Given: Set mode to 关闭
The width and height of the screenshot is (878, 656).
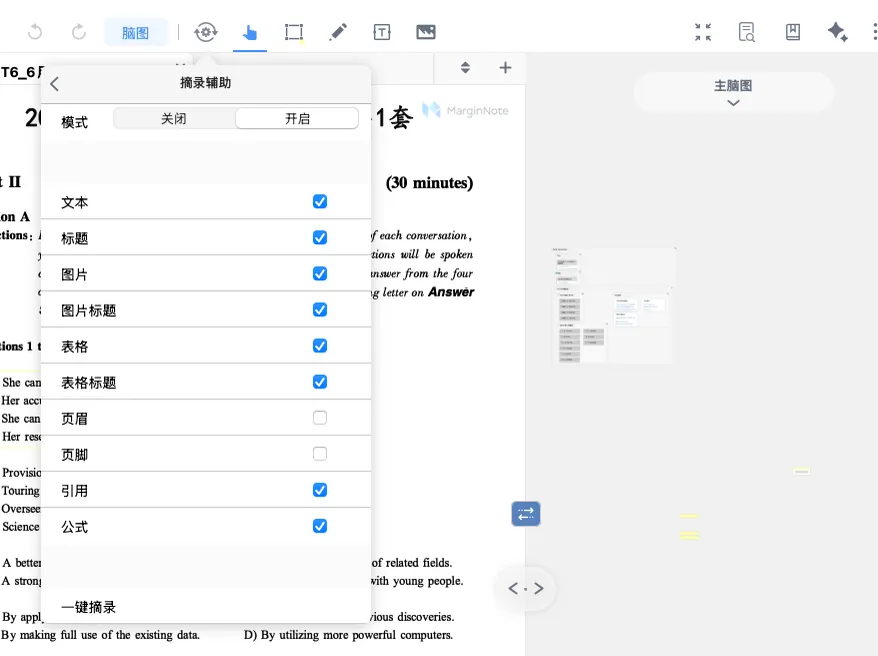Looking at the screenshot, I should 174,119.
